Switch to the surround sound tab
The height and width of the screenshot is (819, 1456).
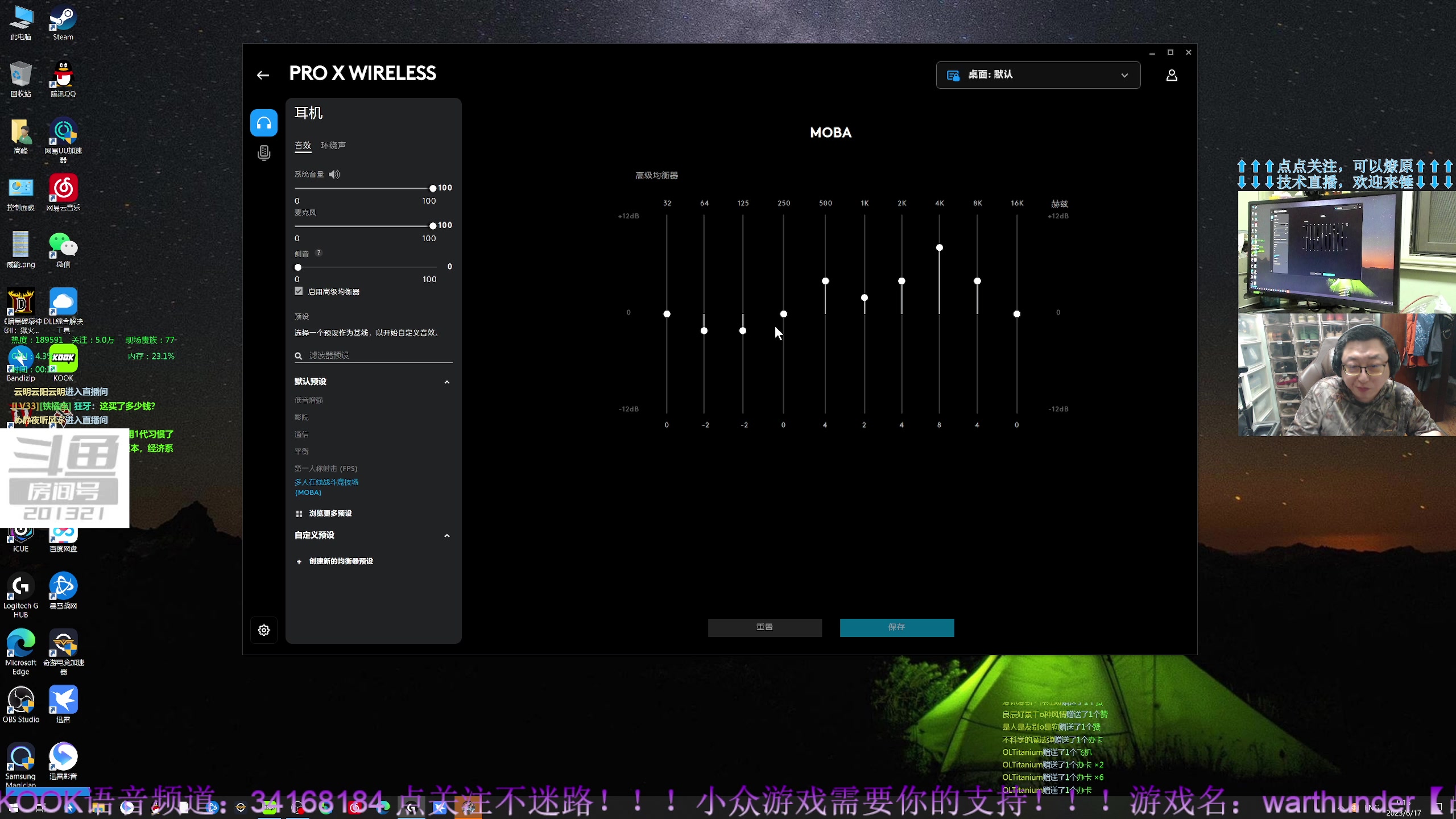tap(333, 146)
